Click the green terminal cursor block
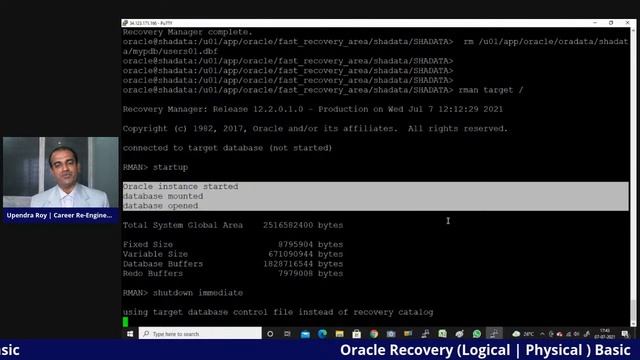 click(x=125, y=322)
